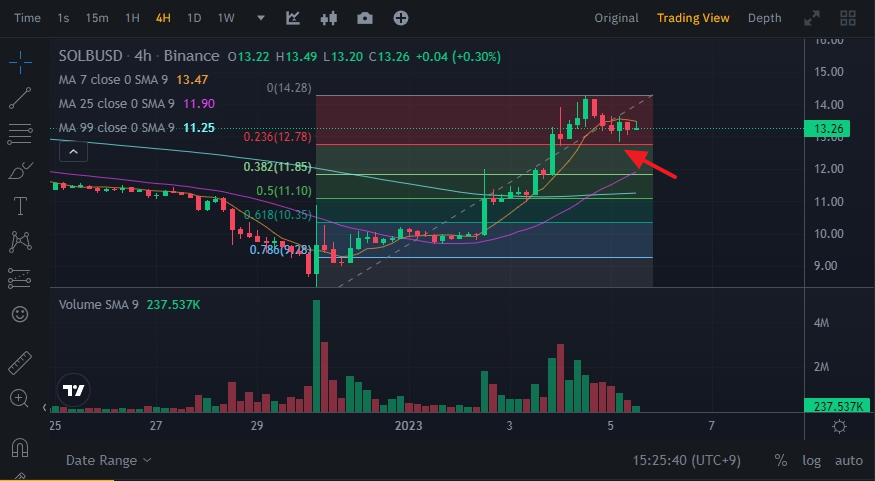
Task: Click the 0(14.28) Fibonacci level label
Action: tap(289, 88)
